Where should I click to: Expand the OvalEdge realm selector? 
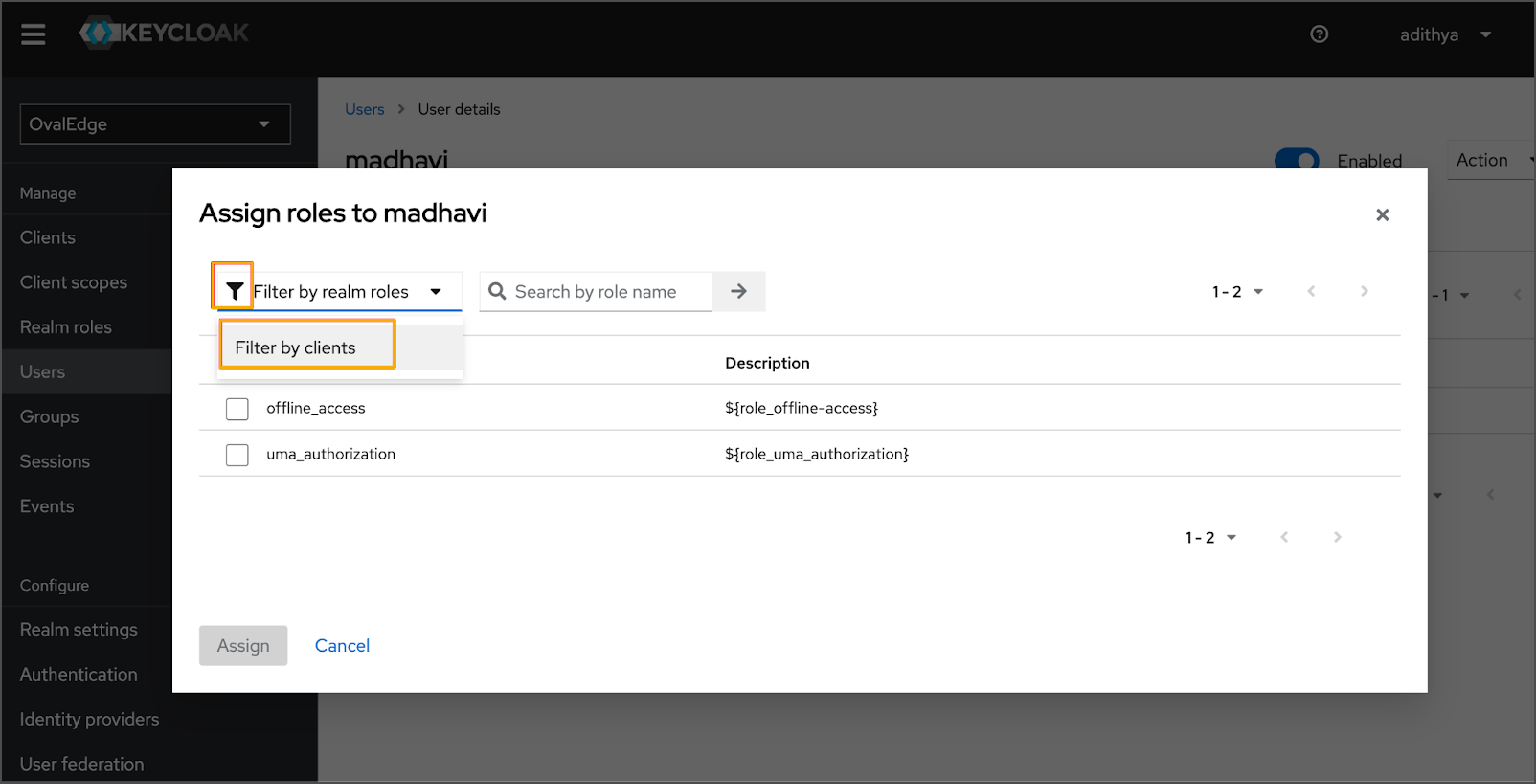pos(155,124)
